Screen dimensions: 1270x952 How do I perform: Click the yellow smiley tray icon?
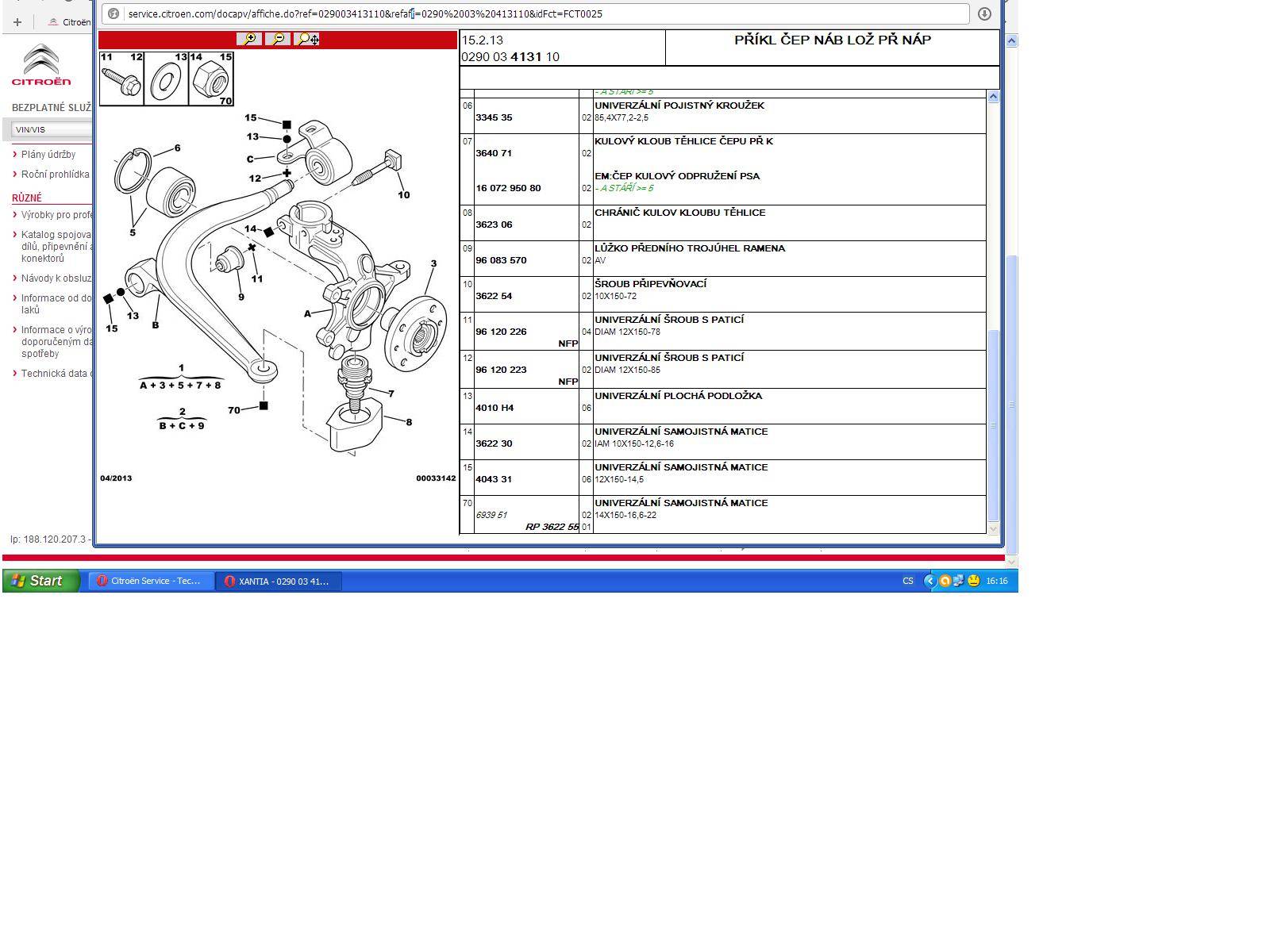pyautogui.click(x=973, y=581)
